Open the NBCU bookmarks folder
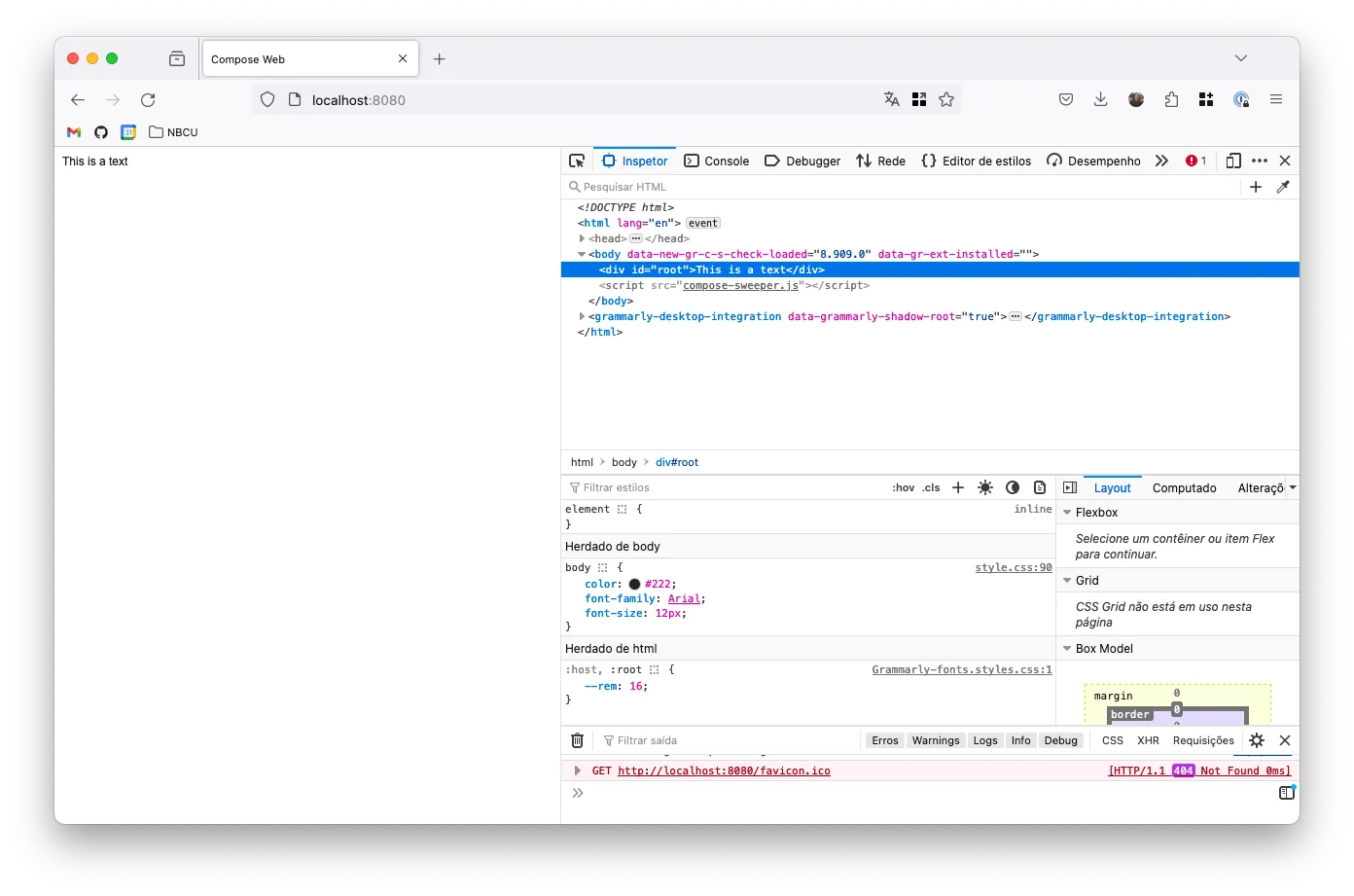The height and width of the screenshot is (896, 1354). tap(173, 132)
